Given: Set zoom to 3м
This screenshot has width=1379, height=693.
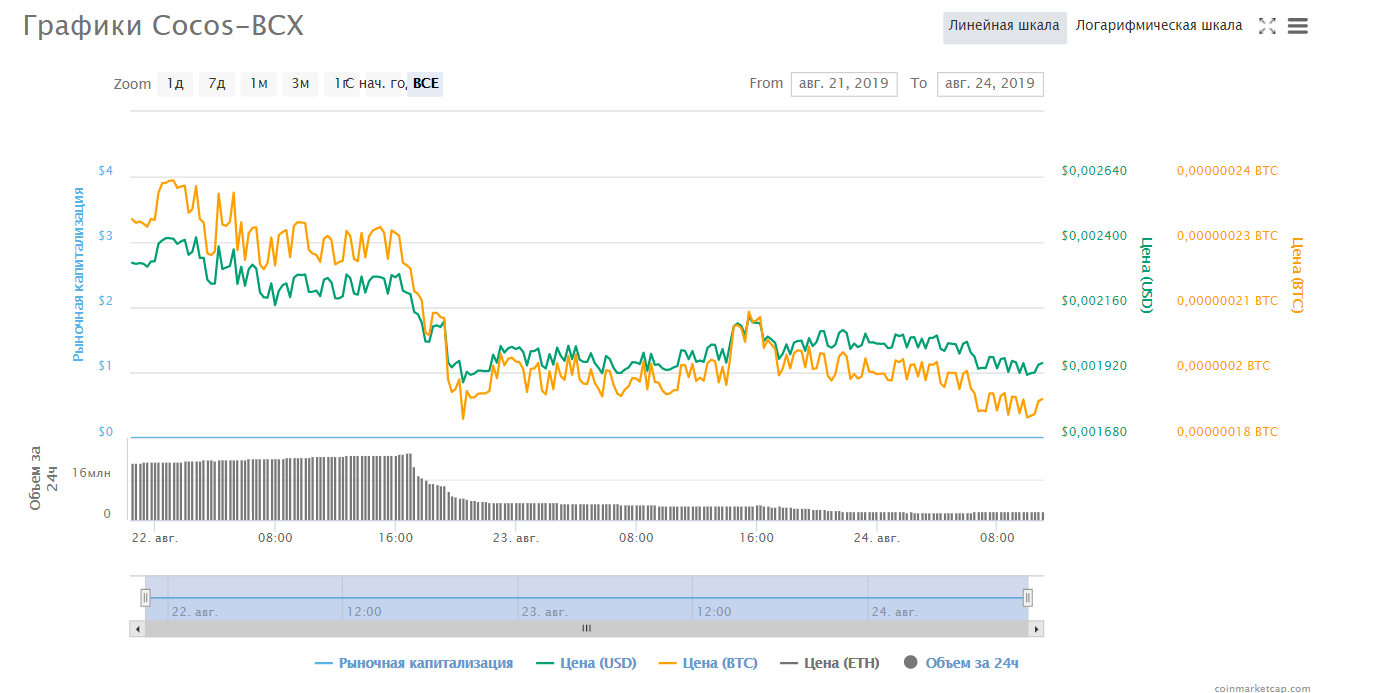Looking at the screenshot, I should 300,84.
